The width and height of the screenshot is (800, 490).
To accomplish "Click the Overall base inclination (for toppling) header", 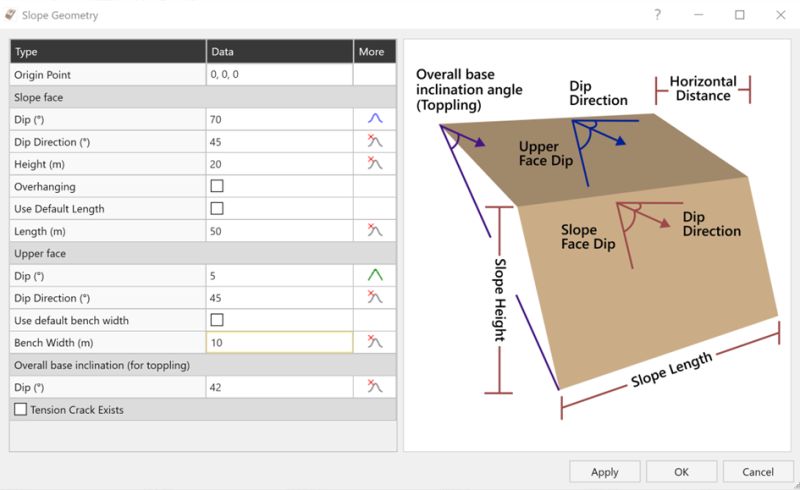I will coord(203,365).
